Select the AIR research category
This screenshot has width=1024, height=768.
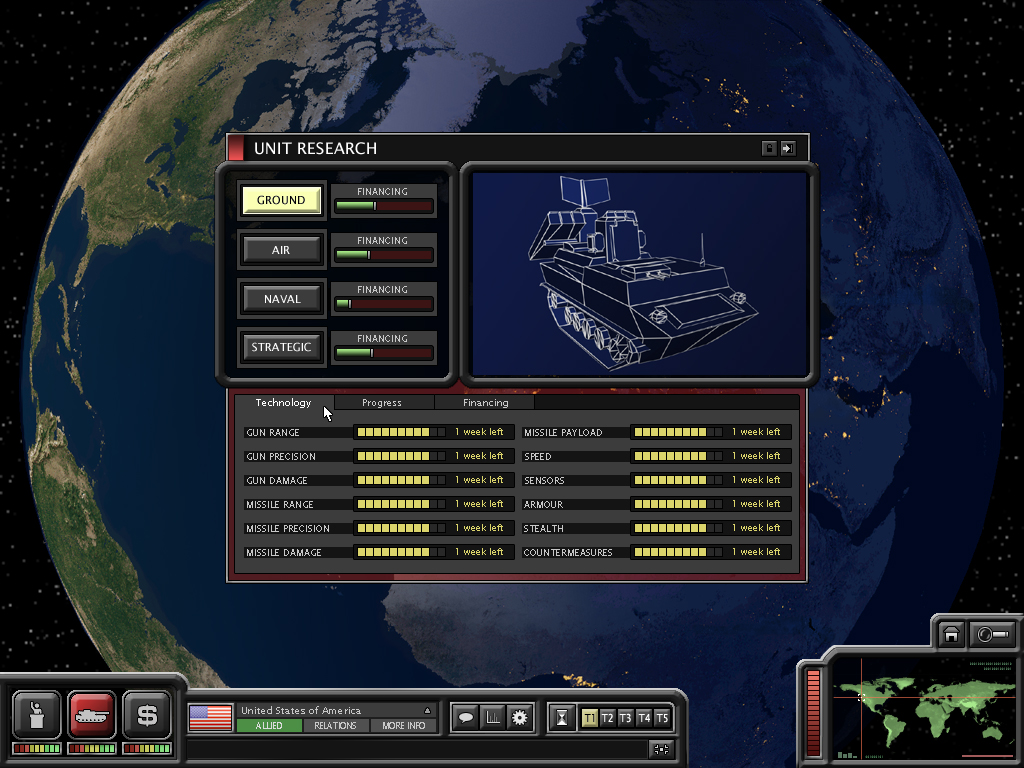pos(281,250)
